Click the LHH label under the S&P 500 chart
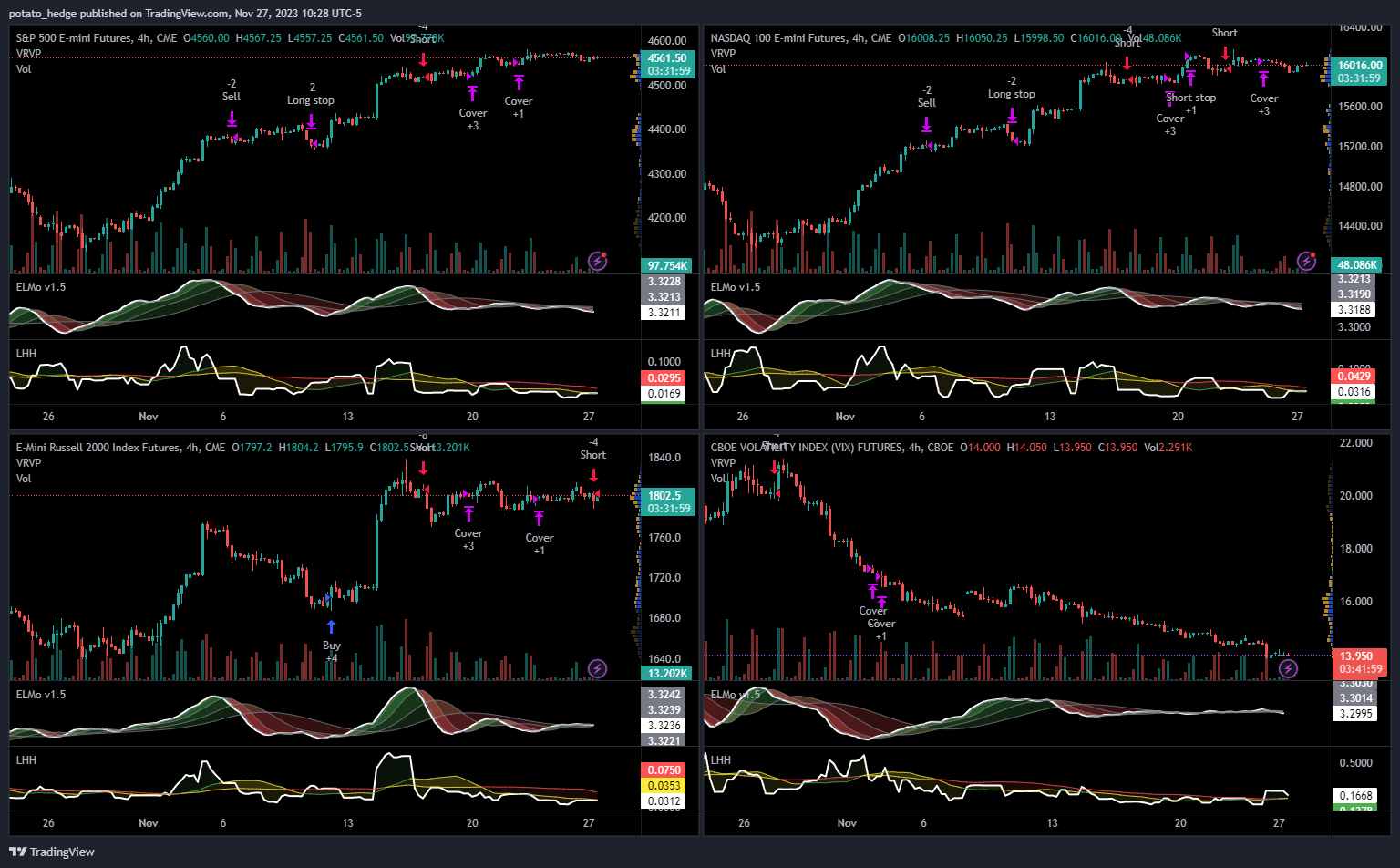This screenshot has width=1400, height=868. tap(26, 354)
